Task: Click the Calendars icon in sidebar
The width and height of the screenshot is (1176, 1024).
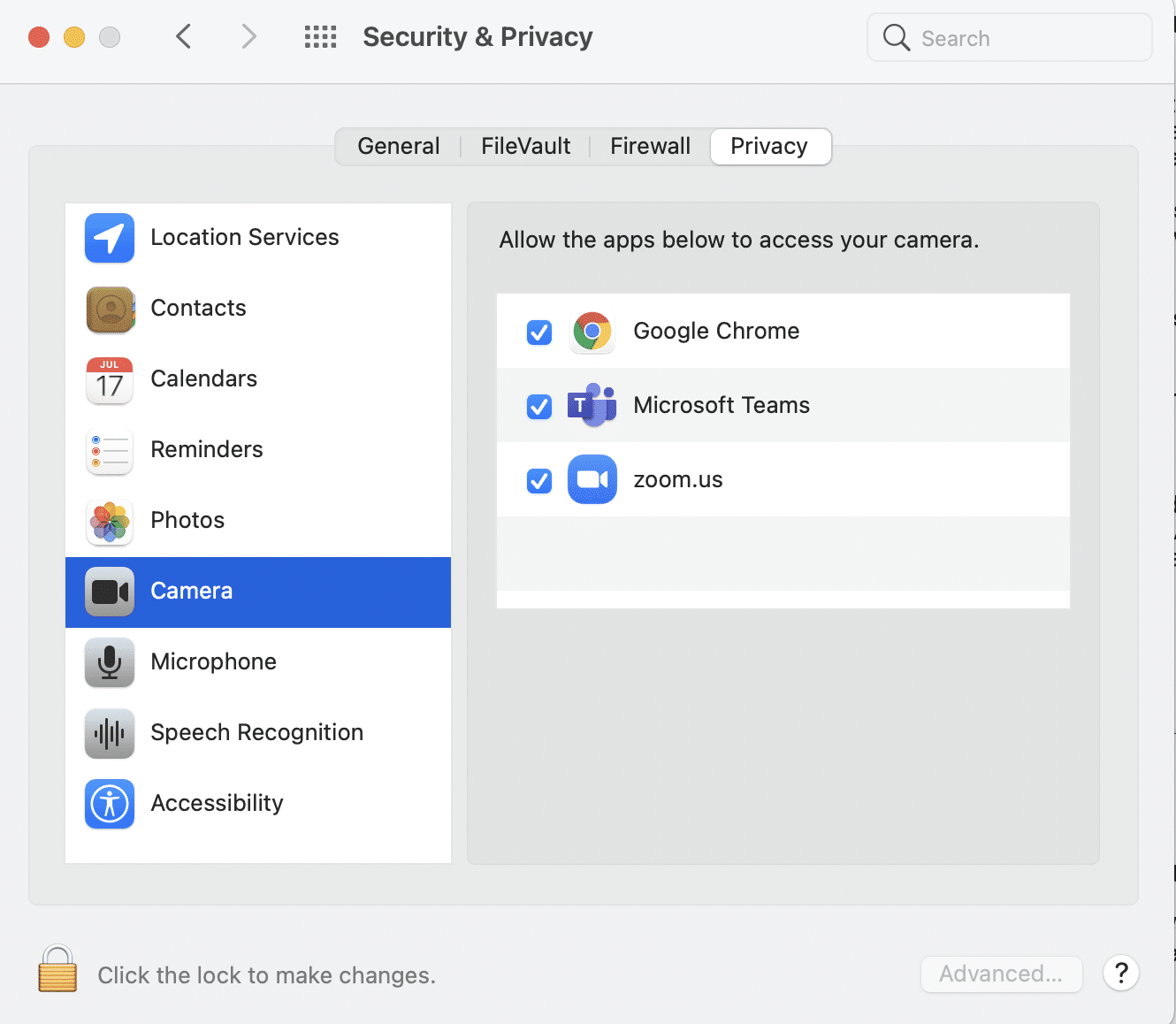Action: click(x=110, y=379)
